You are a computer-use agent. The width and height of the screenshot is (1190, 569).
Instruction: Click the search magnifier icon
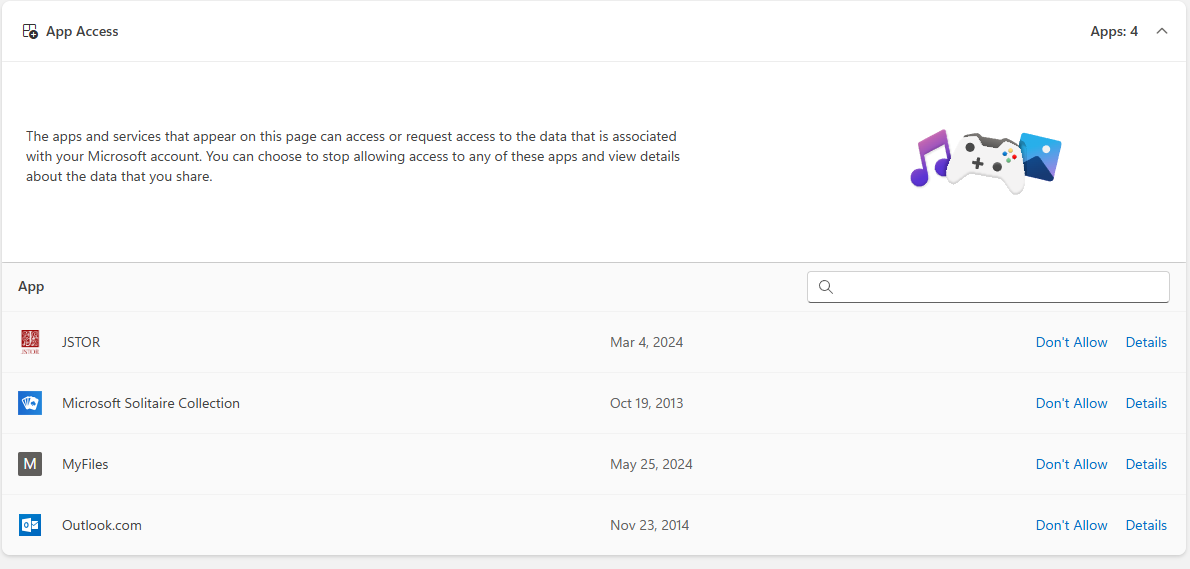tap(826, 287)
